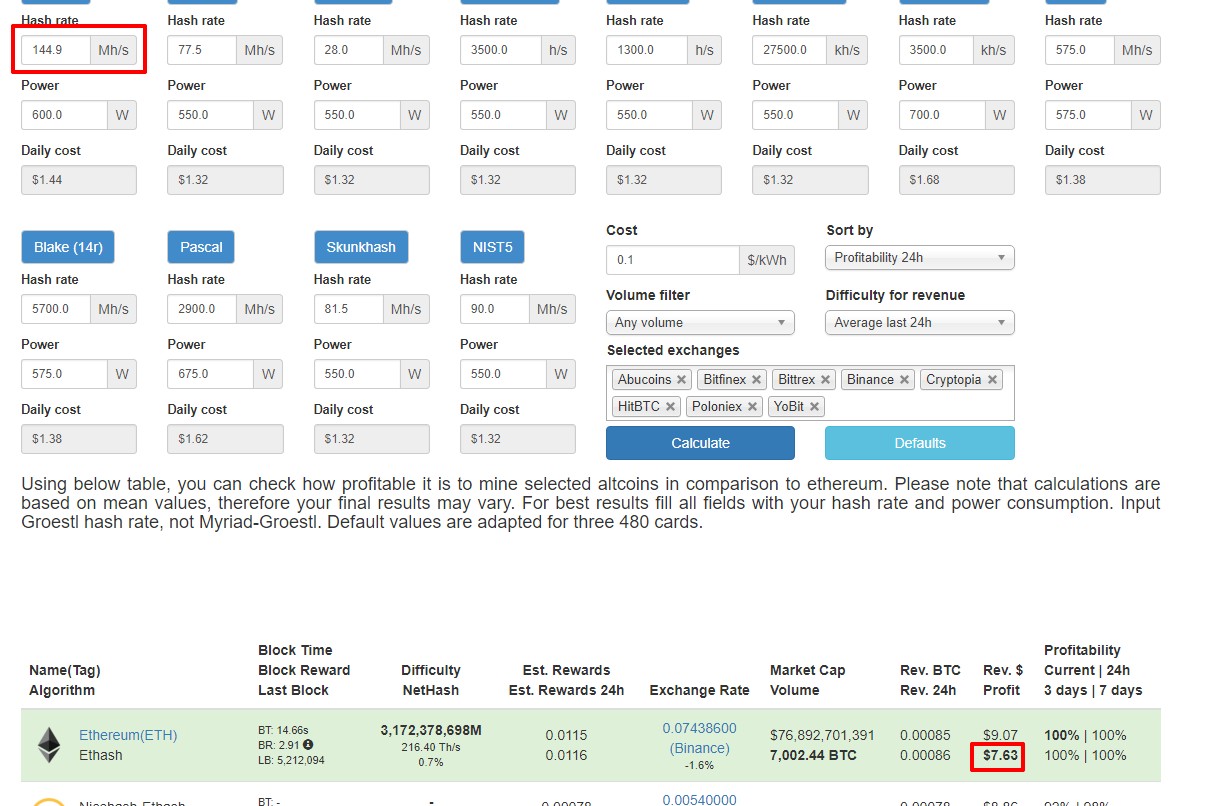Focus the 600.0 W power field
Image resolution: width=1227 pixels, height=806 pixels.
coord(64,115)
